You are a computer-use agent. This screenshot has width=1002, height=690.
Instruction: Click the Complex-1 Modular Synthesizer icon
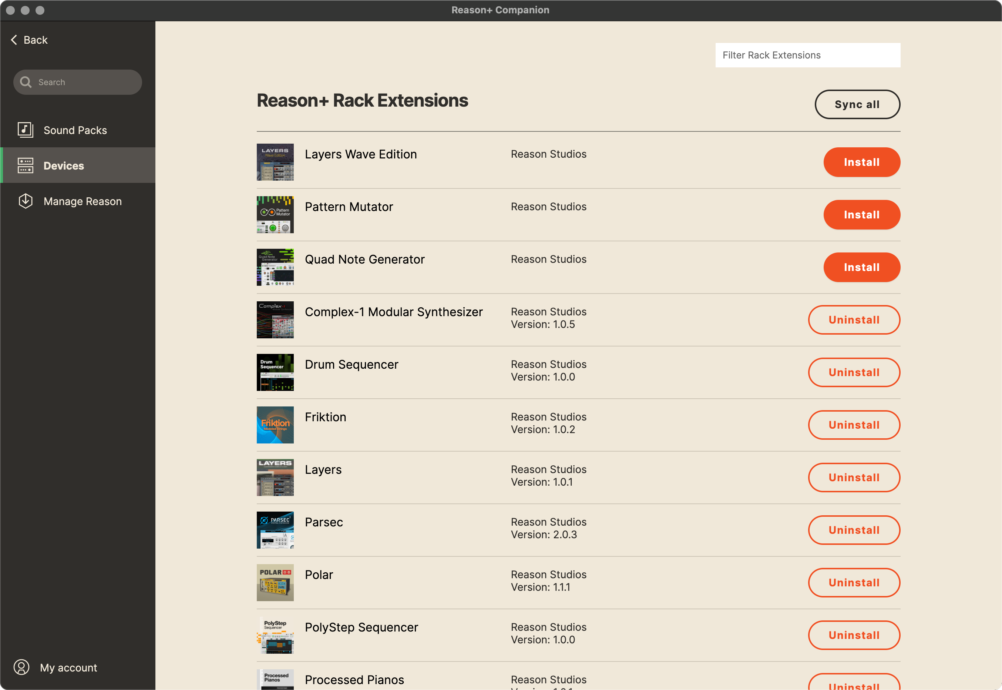(x=275, y=319)
